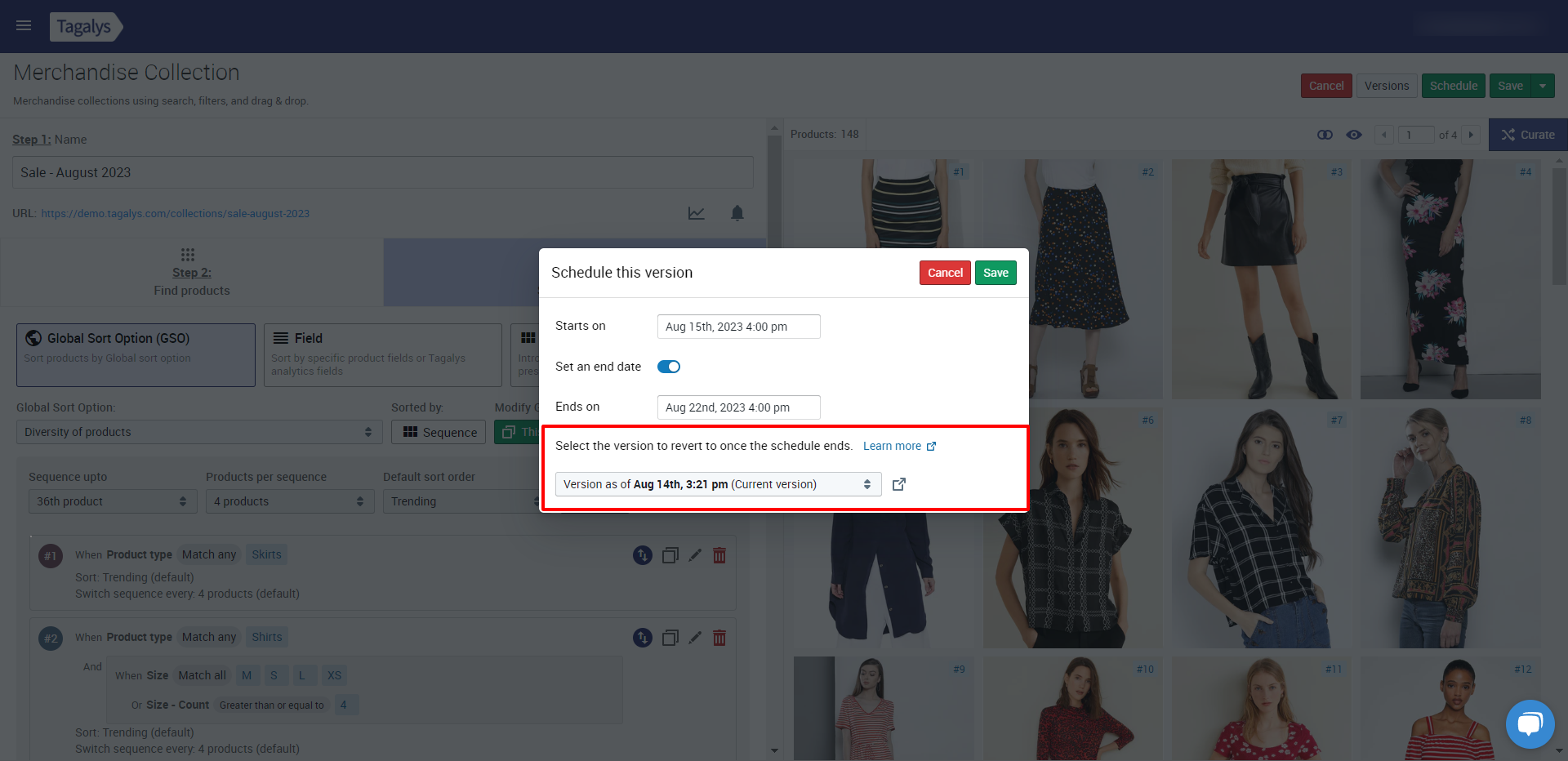
Task: Click the compare view icon above products
Action: pos(1325,135)
